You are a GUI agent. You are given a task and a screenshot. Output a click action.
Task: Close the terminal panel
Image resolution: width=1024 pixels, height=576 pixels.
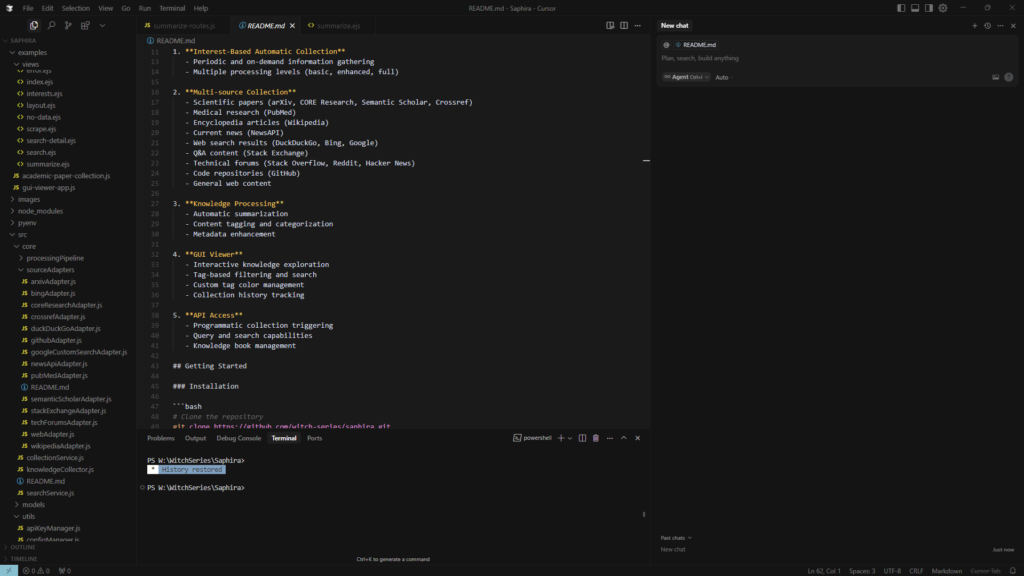coord(638,438)
